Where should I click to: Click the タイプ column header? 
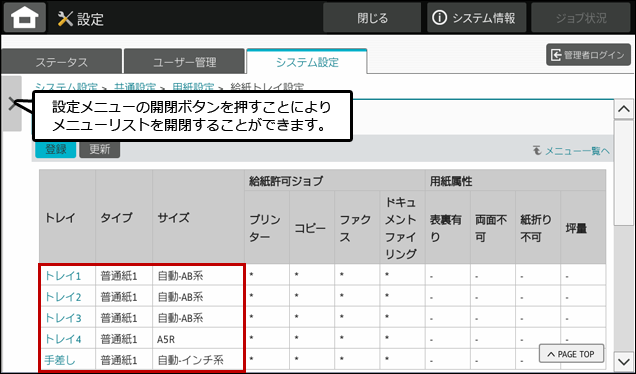click(124, 217)
